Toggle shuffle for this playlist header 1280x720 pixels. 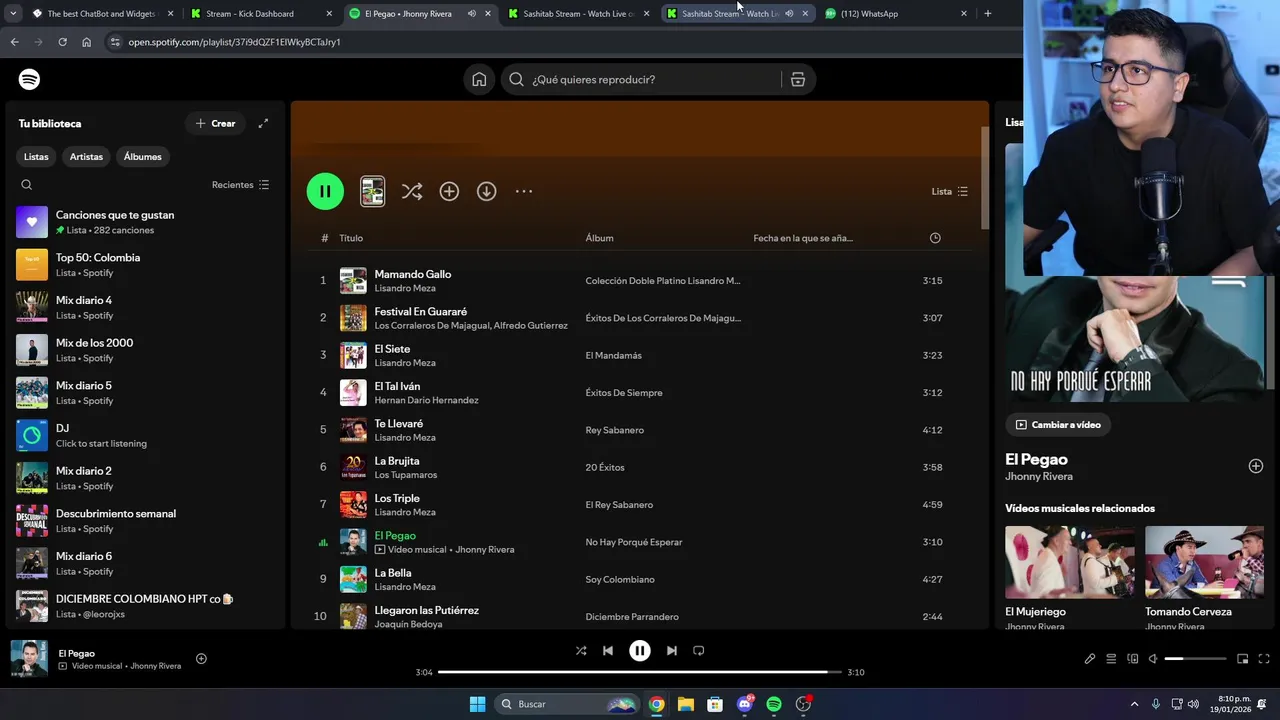[x=411, y=191]
